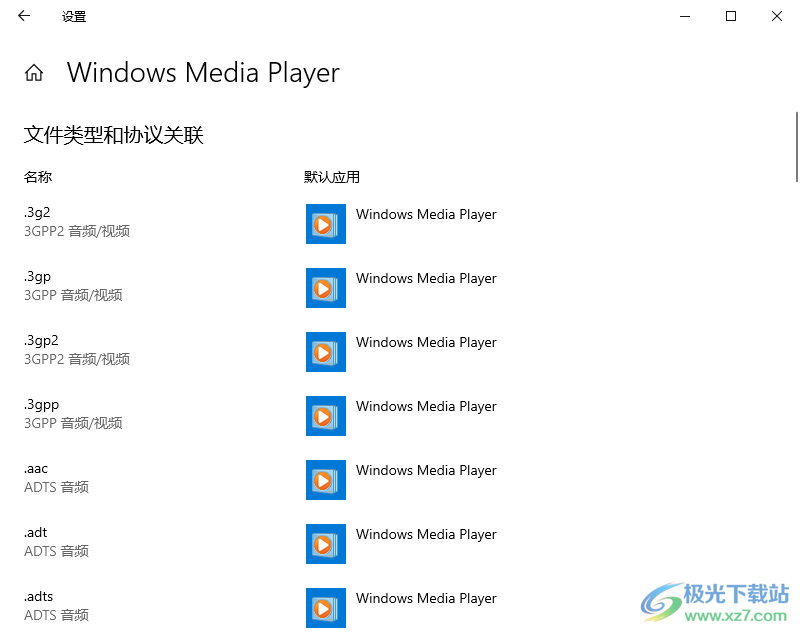
Task: Click the Windows Media Player icon for .aac
Action: coord(326,480)
